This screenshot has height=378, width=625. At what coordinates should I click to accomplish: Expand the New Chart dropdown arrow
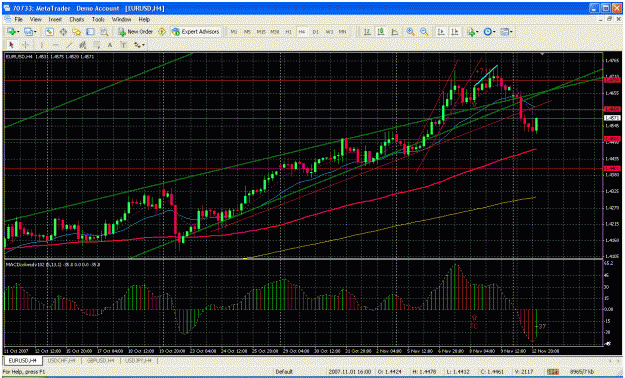point(18,32)
